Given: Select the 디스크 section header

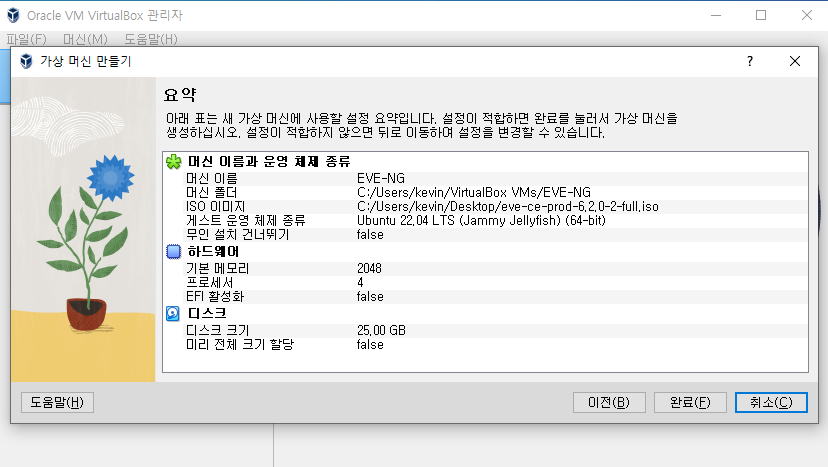Looking at the screenshot, I should coord(207,313).
